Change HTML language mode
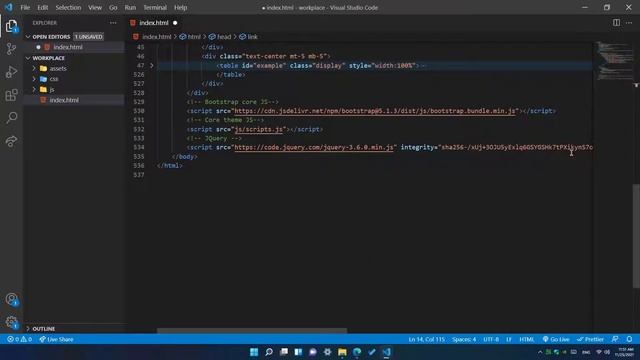Viewport: 640px width, 360px height. [527, 339]
